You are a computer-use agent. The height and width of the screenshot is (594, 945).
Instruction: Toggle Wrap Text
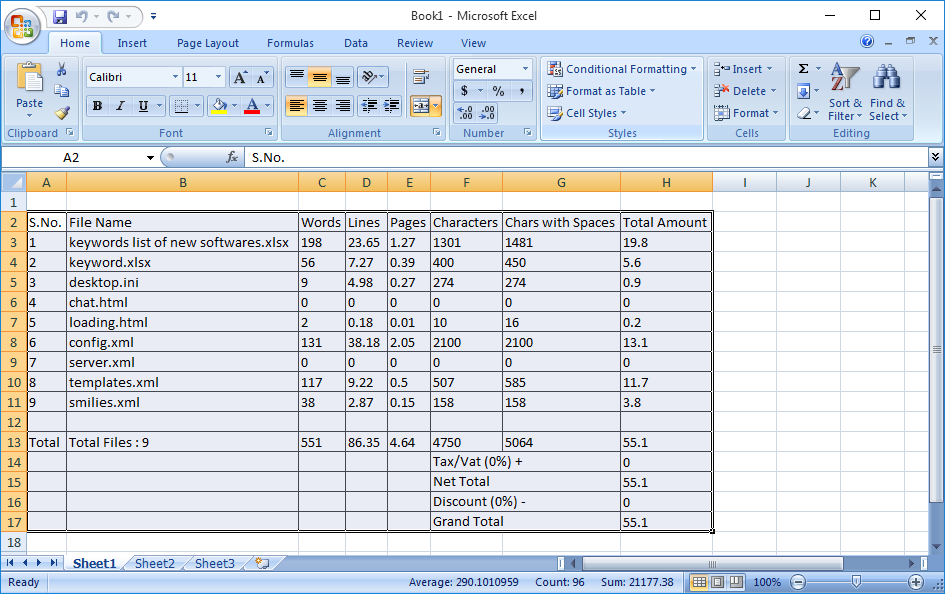(x=421, y=77)
